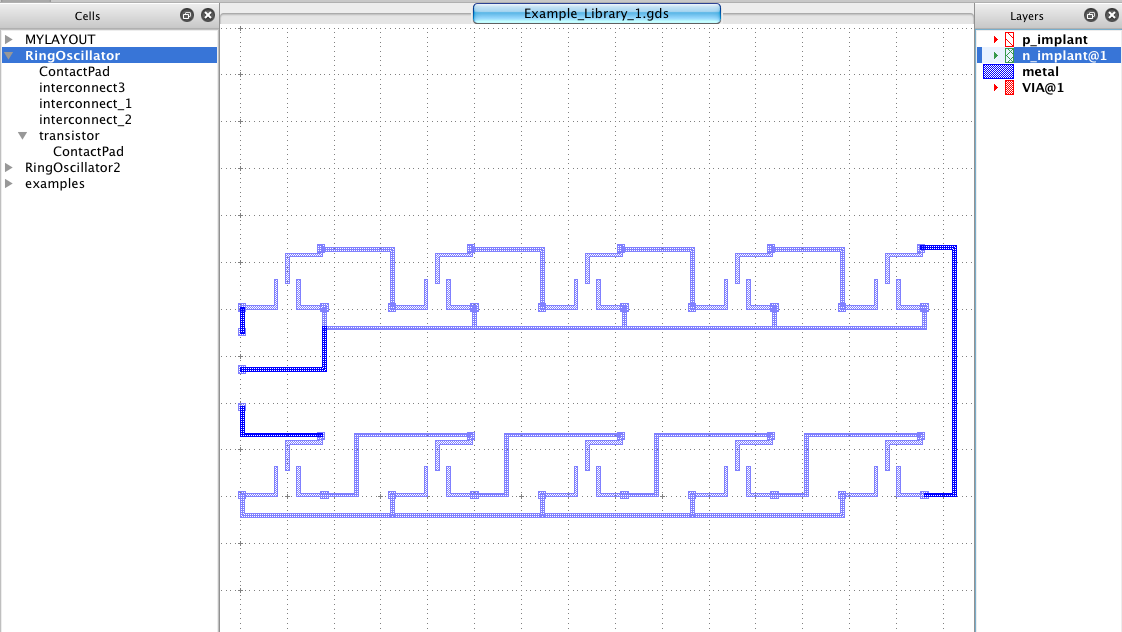
Task: Click the long bottom horizontal metal bus
Action: [x=542, y=515]
